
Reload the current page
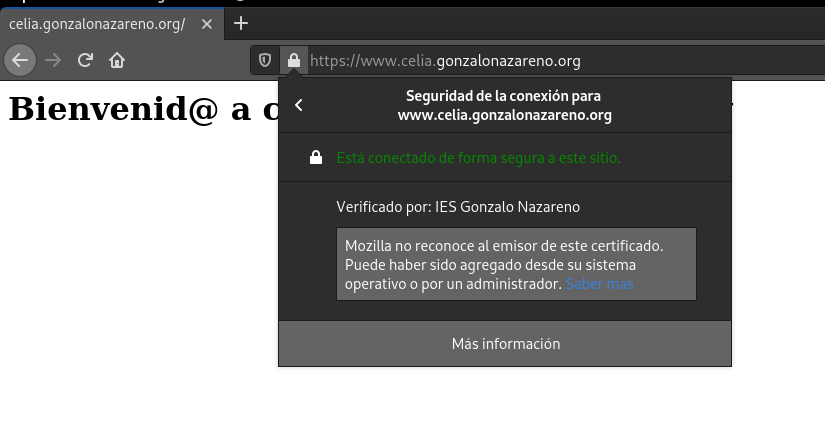pyautogui.click(x=85, y=60)
